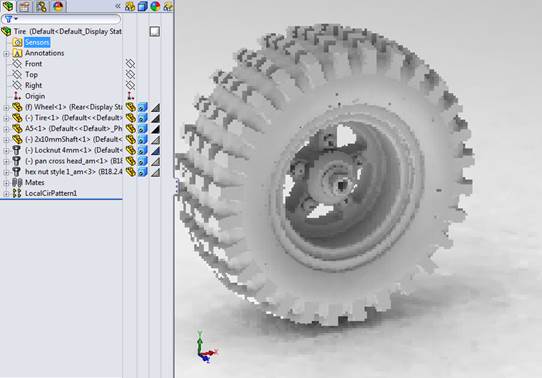Change display mode of Locknut 4mm<1> row
The image size is (542, 378).
point(142,150)
